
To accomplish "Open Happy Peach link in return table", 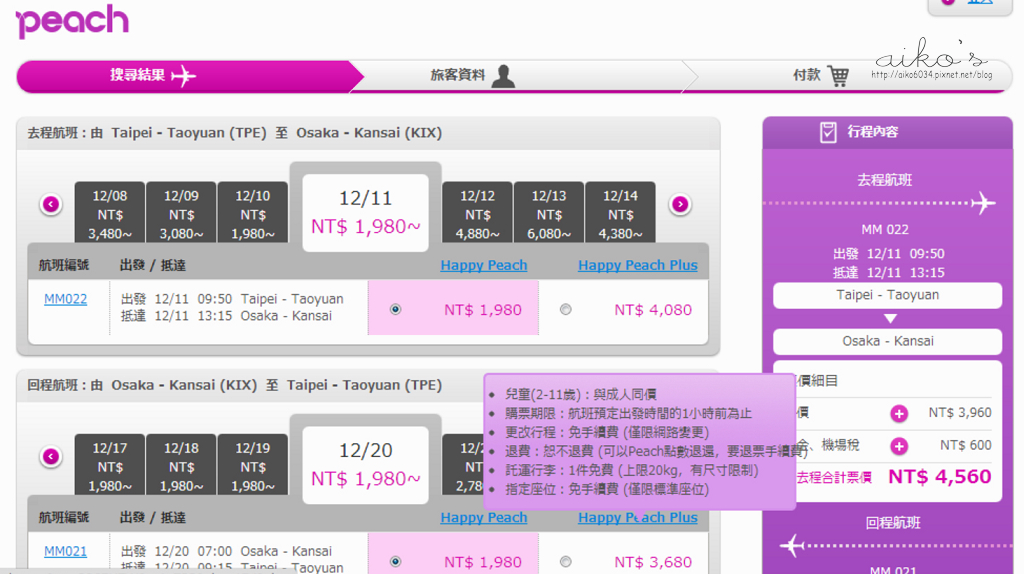I will point(483,517).
